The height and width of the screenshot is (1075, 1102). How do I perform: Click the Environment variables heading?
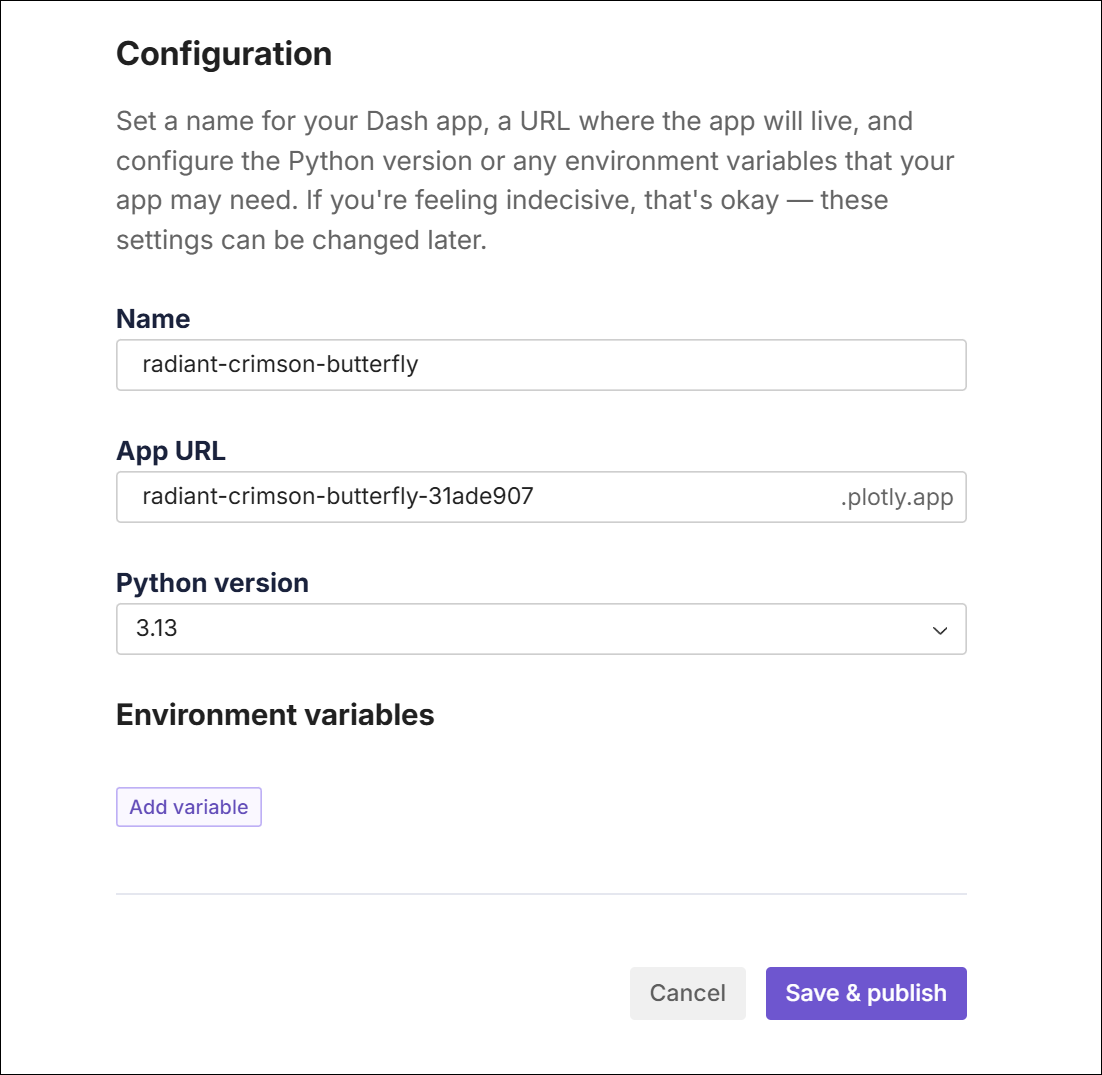click(275, 715)
